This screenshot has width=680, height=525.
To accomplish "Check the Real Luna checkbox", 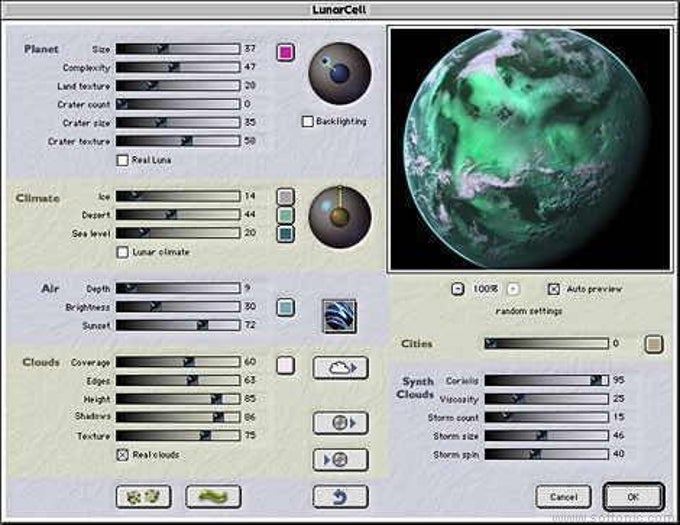I will pos(123,160).
